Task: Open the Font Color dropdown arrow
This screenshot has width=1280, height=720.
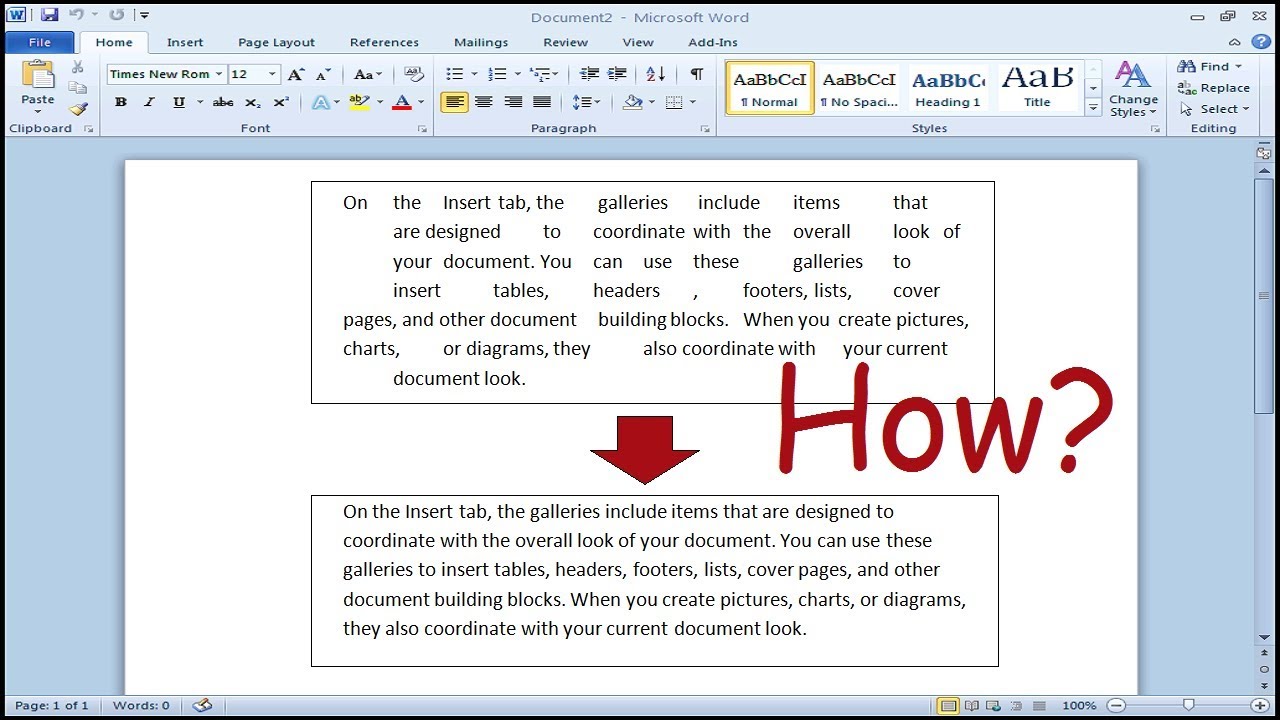Action: click(x=419, y=101)
